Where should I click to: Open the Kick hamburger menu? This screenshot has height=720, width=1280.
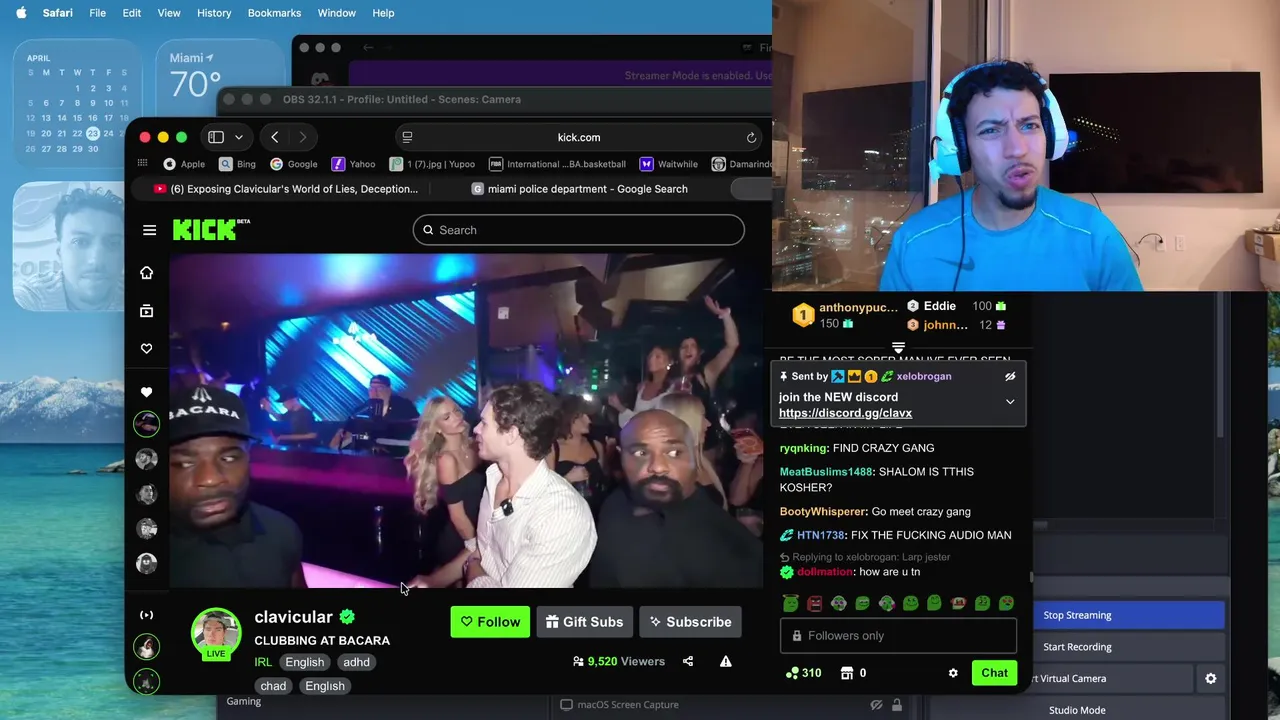[x=149, y=230]
